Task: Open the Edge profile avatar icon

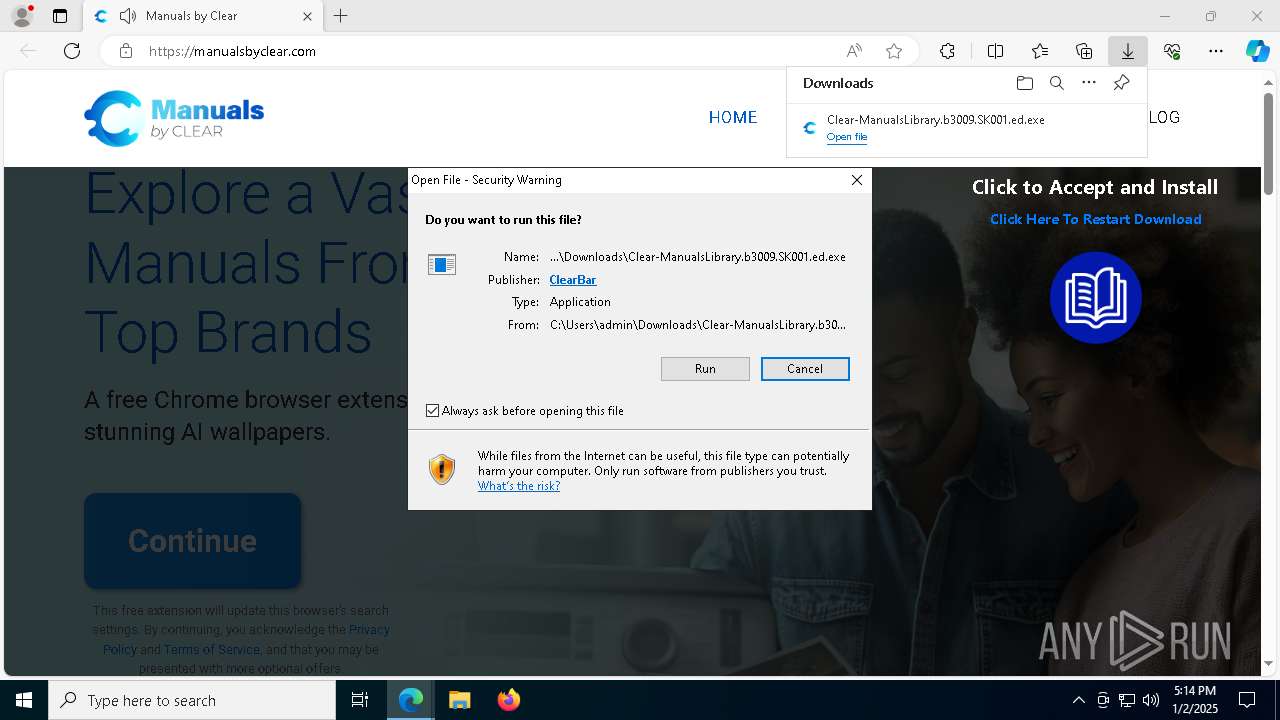Action: (21, 16)
